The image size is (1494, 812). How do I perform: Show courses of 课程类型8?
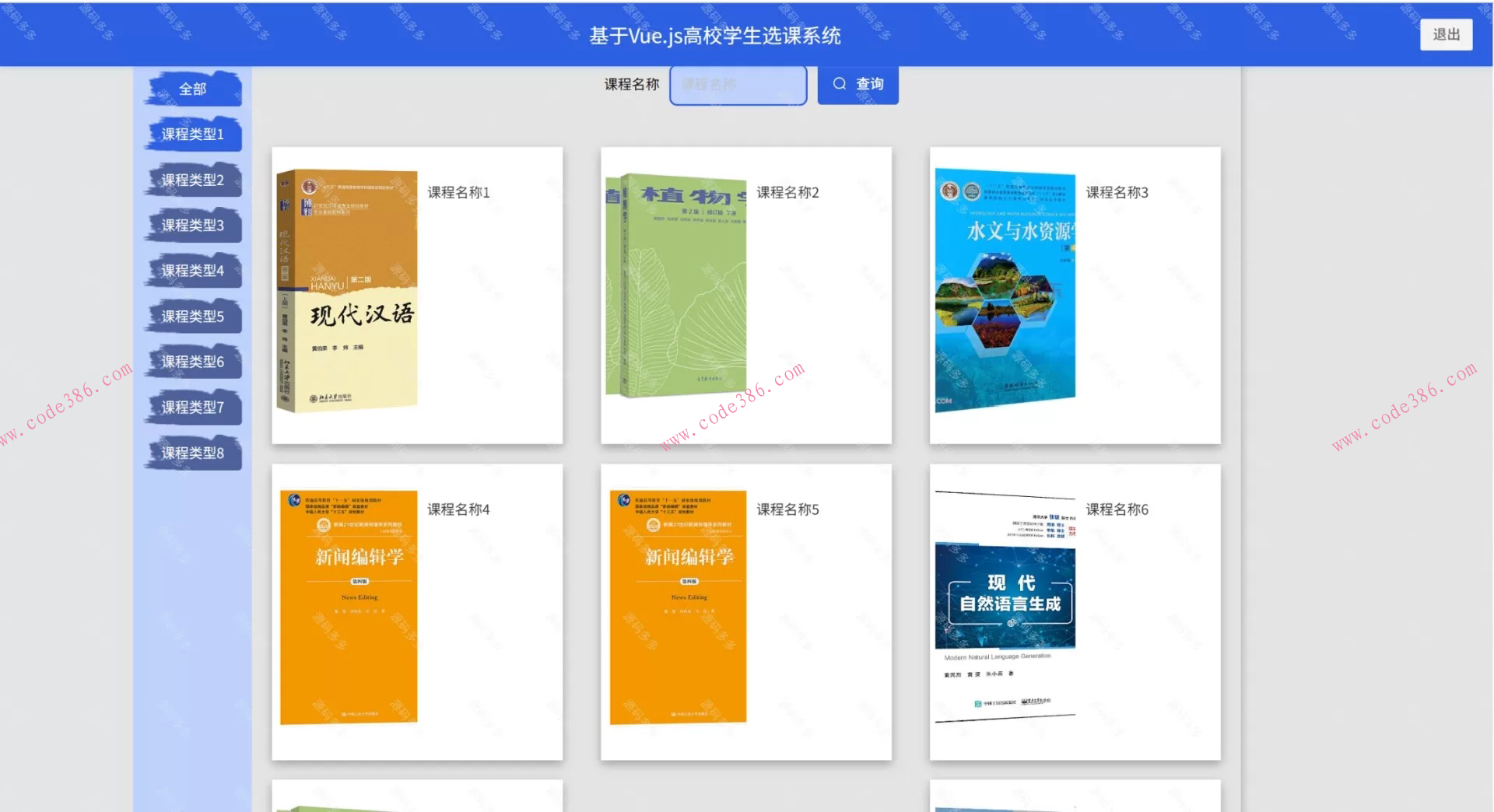pos(193,453)
